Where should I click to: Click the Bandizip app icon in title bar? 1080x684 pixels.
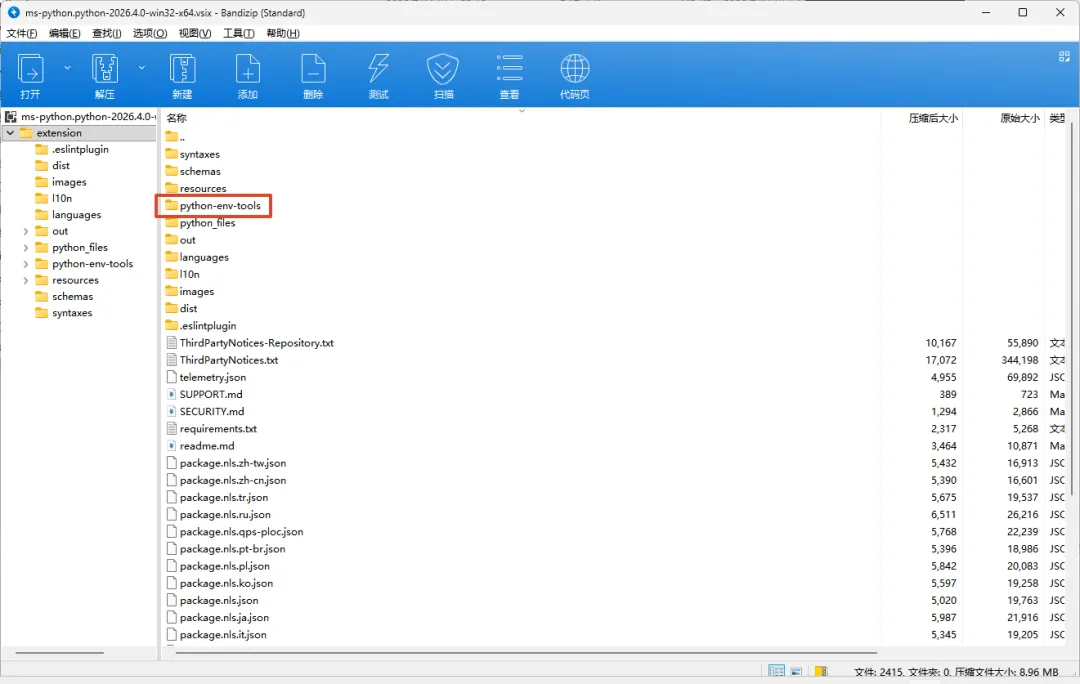[13, 12]
